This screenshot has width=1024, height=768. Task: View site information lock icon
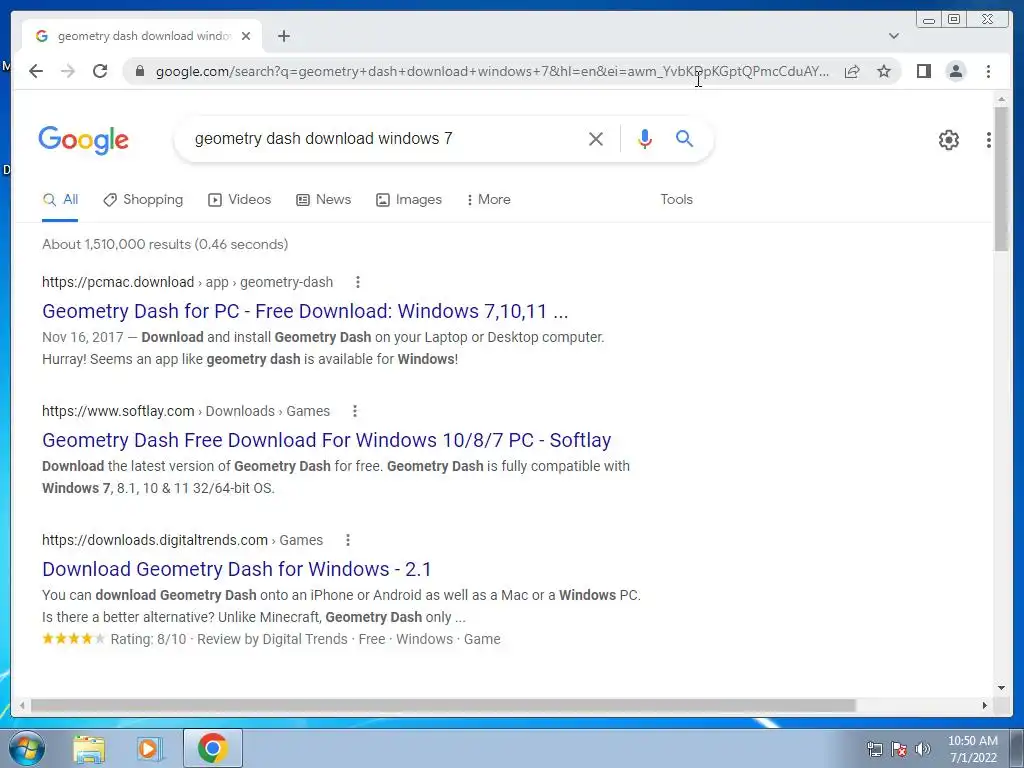point(139,71)
